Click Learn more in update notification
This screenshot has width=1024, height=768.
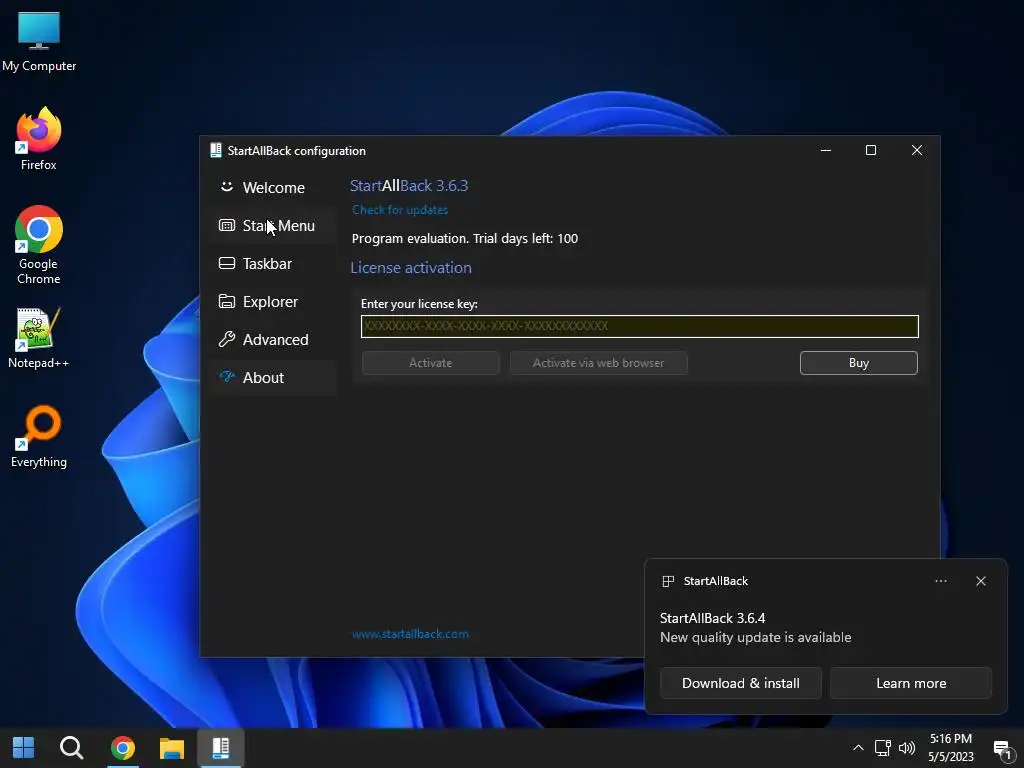[911, 683]
